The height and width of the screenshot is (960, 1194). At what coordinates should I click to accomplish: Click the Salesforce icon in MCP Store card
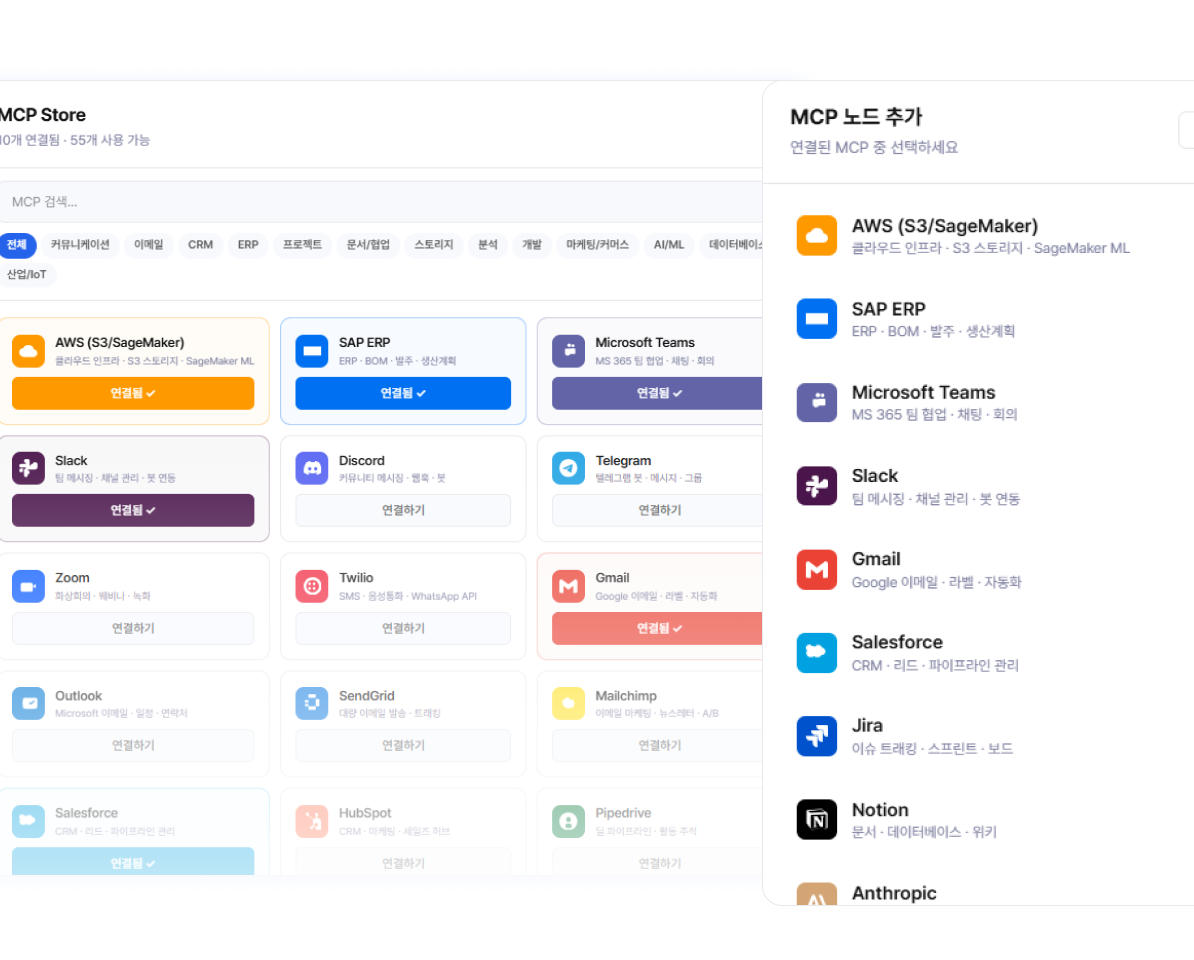click(x=28, y=821)
